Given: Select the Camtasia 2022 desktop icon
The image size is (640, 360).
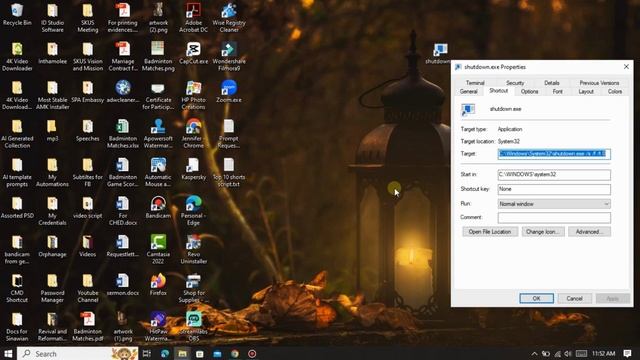Looking at the screenshot, I should click(x=158, y=249).
